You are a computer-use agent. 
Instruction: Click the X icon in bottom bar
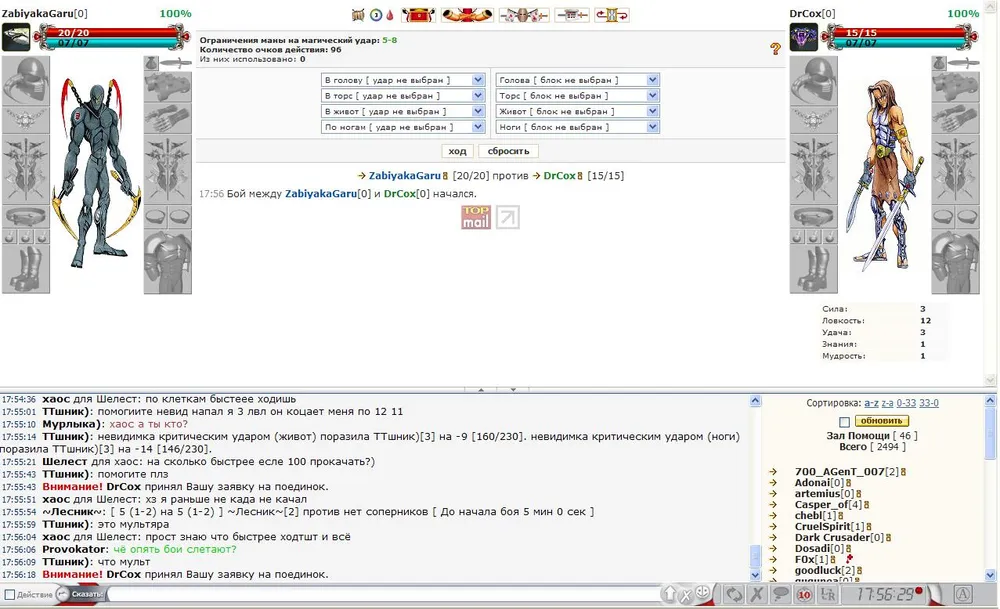coord(757,594)
